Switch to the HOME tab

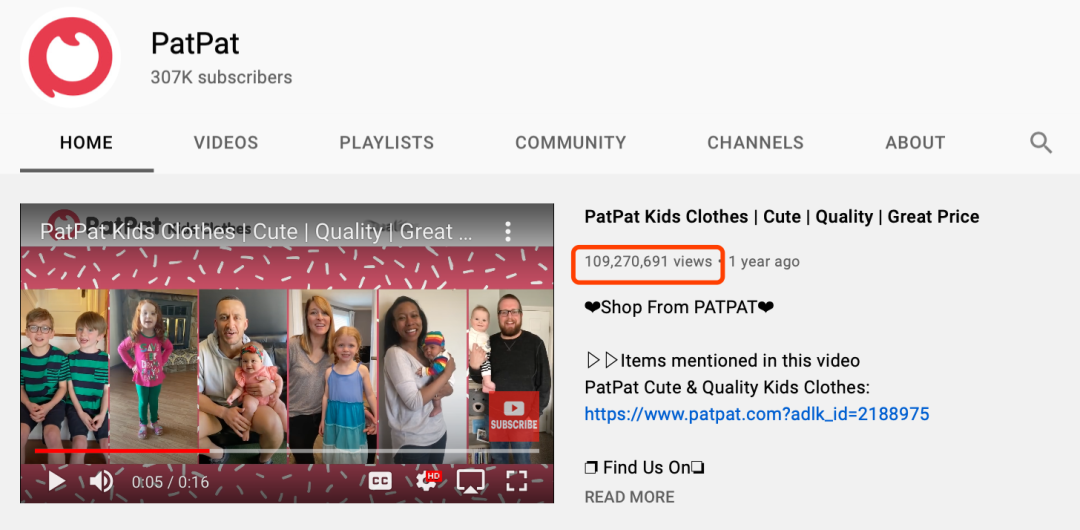pos(86,143)
